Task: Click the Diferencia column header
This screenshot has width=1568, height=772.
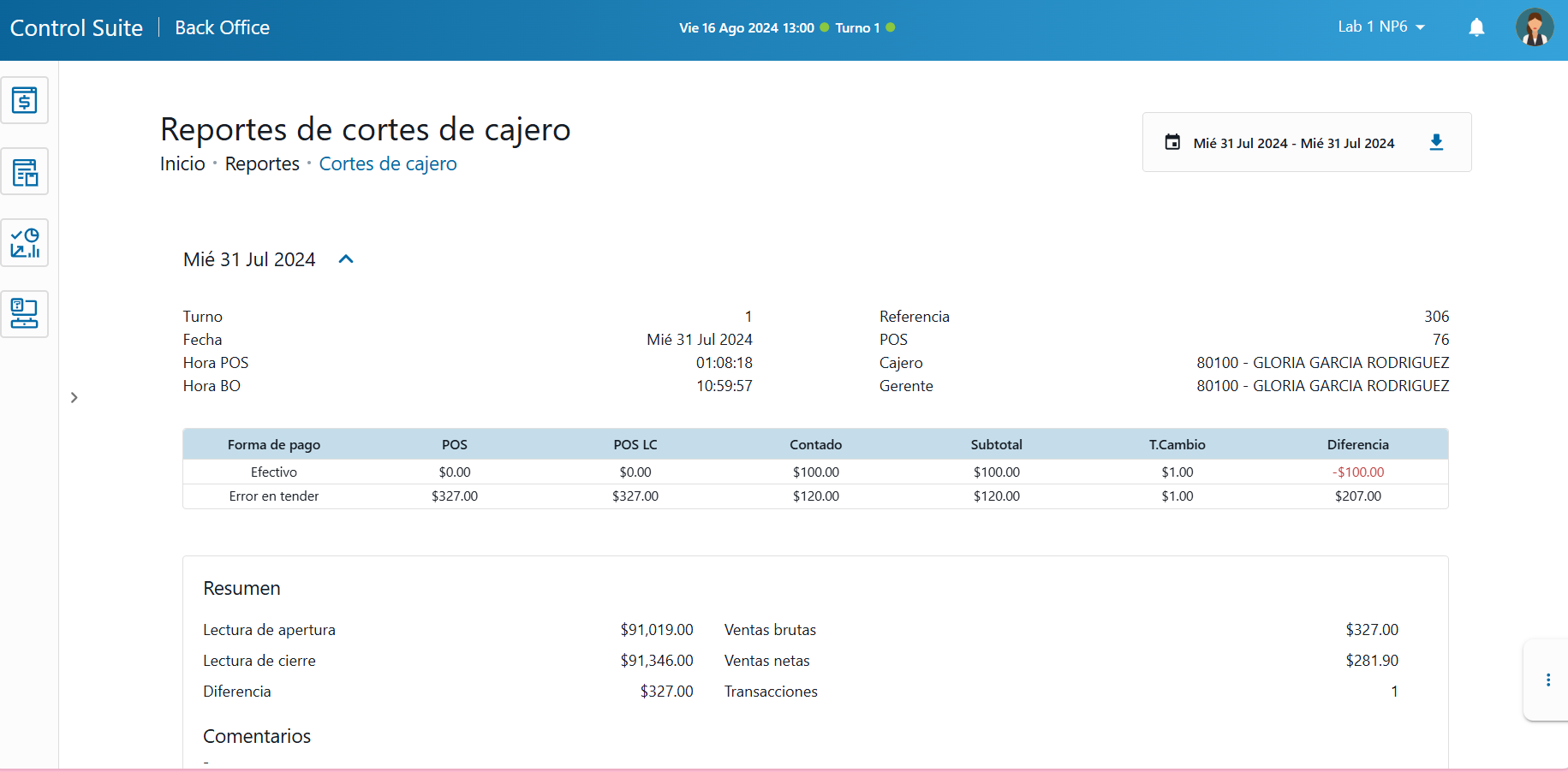Action: click(1357, 445)
